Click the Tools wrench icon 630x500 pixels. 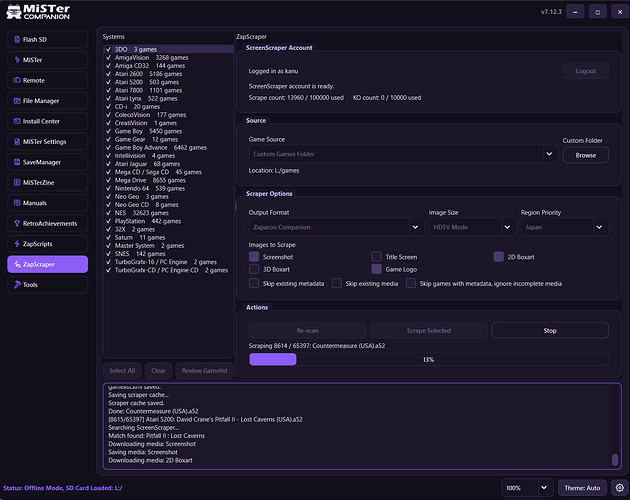17,285
